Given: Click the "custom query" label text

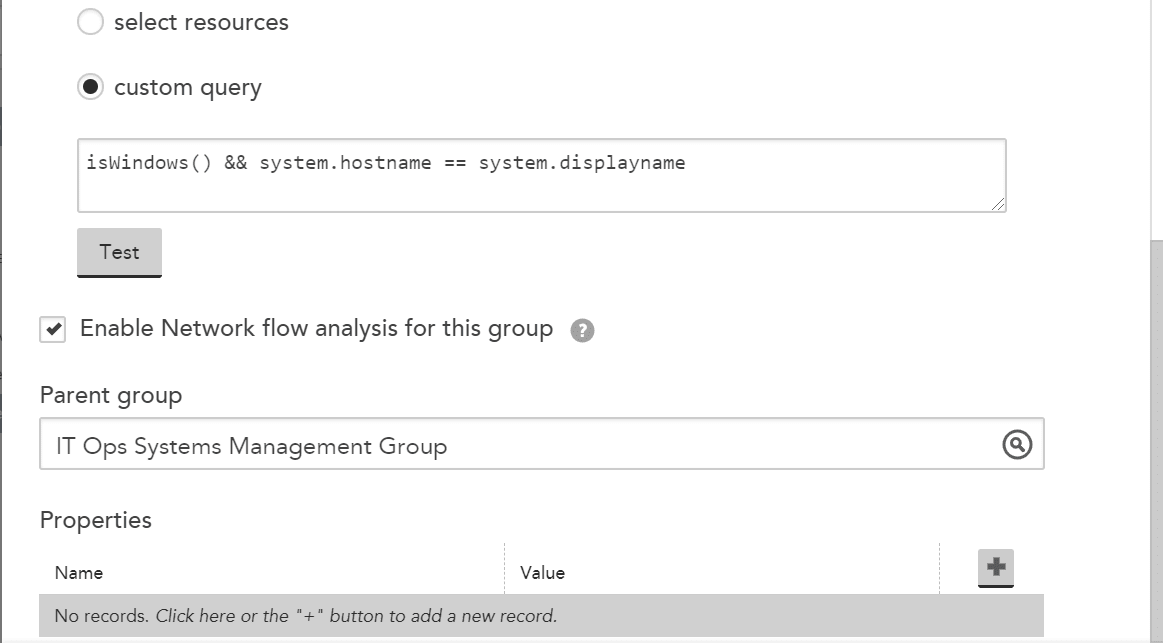Looking at the screenshot, I should 188,88.
